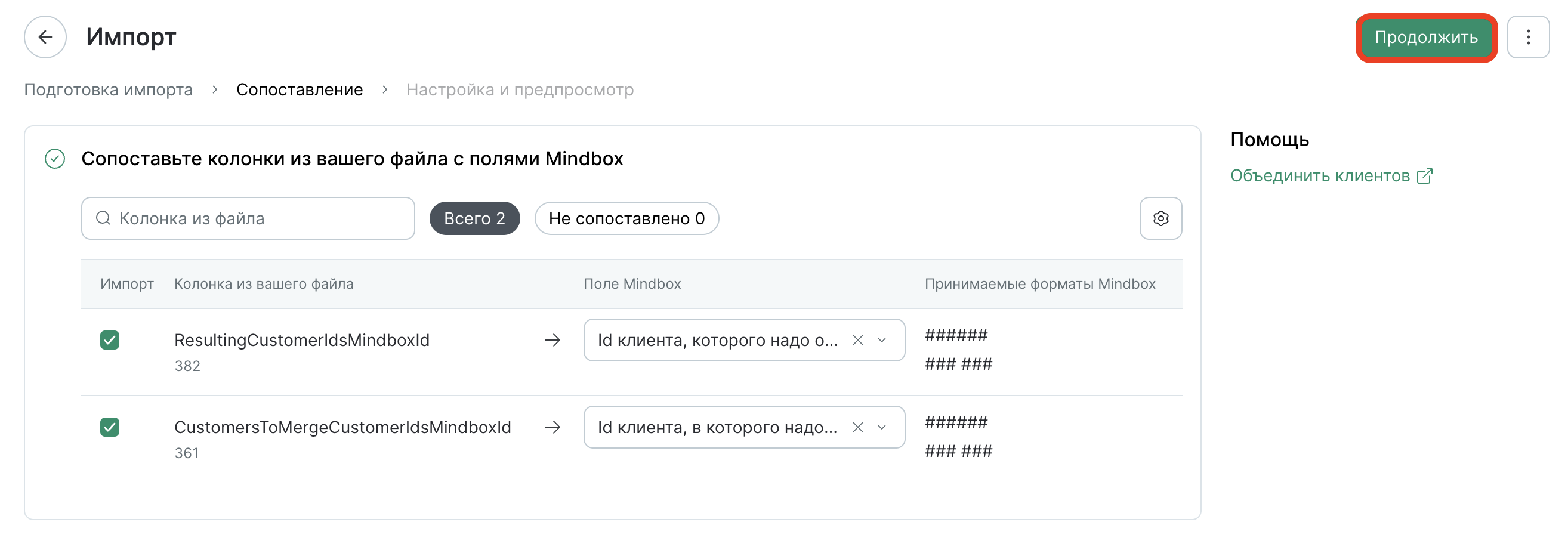Select the 'Сопоставление' breadcrumb step

click(300, 89)
